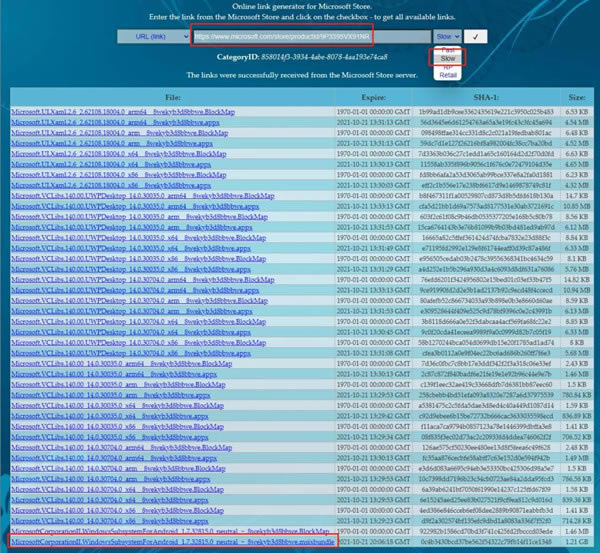Screen dimensions: 600x553
Task: Choose the Retail ring option
Action: click(x=448, y=75)
